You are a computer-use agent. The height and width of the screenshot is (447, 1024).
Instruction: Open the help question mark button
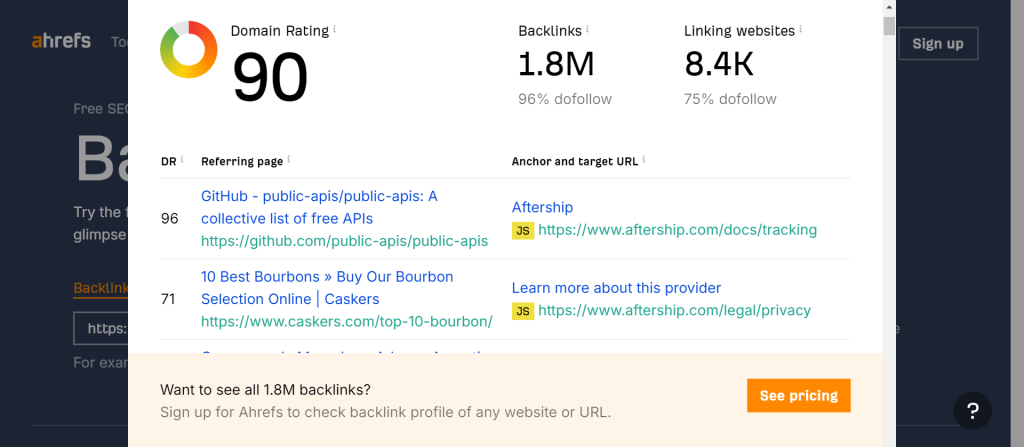coord(972,410)
